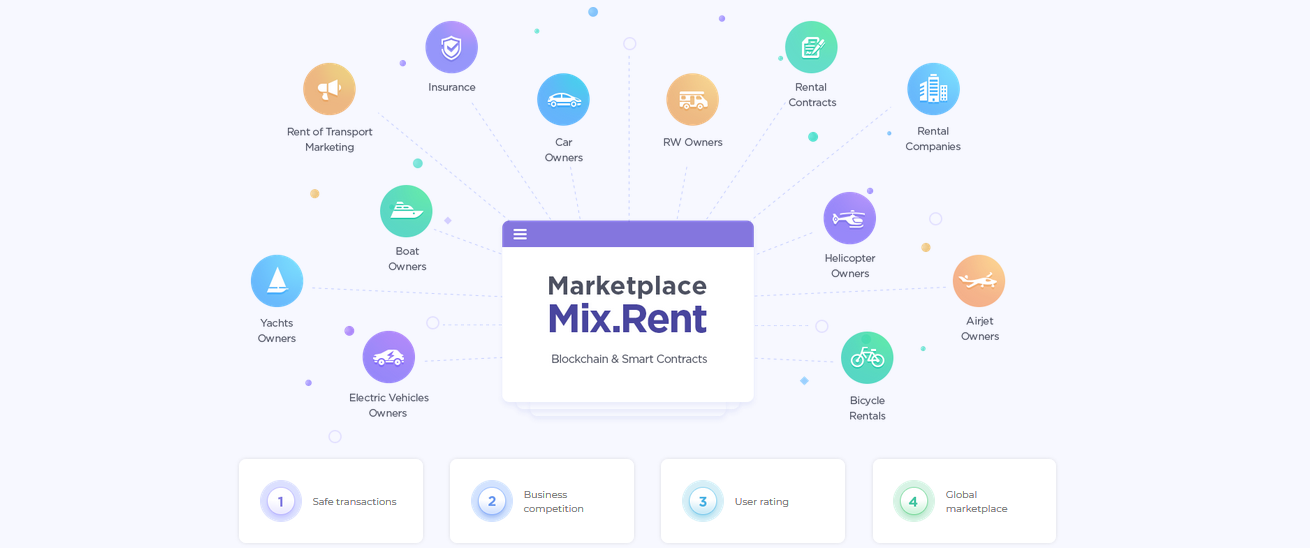Viewport: 1310px width, 548px height.
Task: Open the User rating card
Action: (x=753, y=501)
